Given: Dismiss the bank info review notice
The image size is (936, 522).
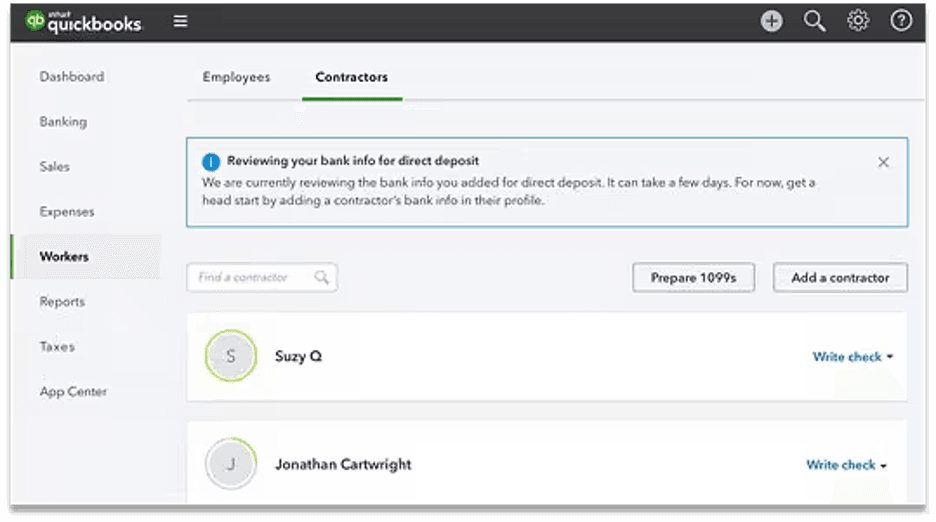Looking at the screenshot, I should pos(883,162).
